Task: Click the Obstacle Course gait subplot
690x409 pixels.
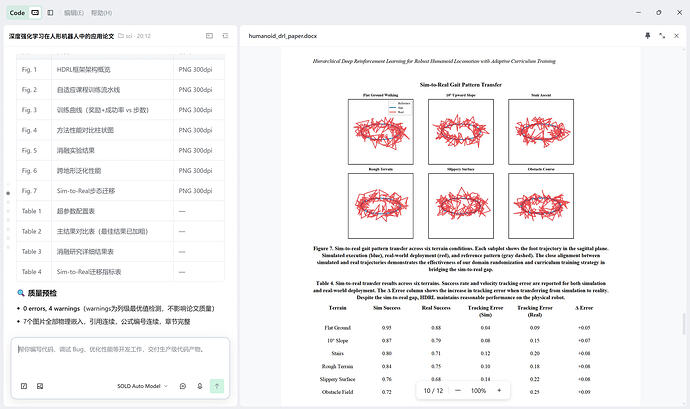Action: pos(541,206)
